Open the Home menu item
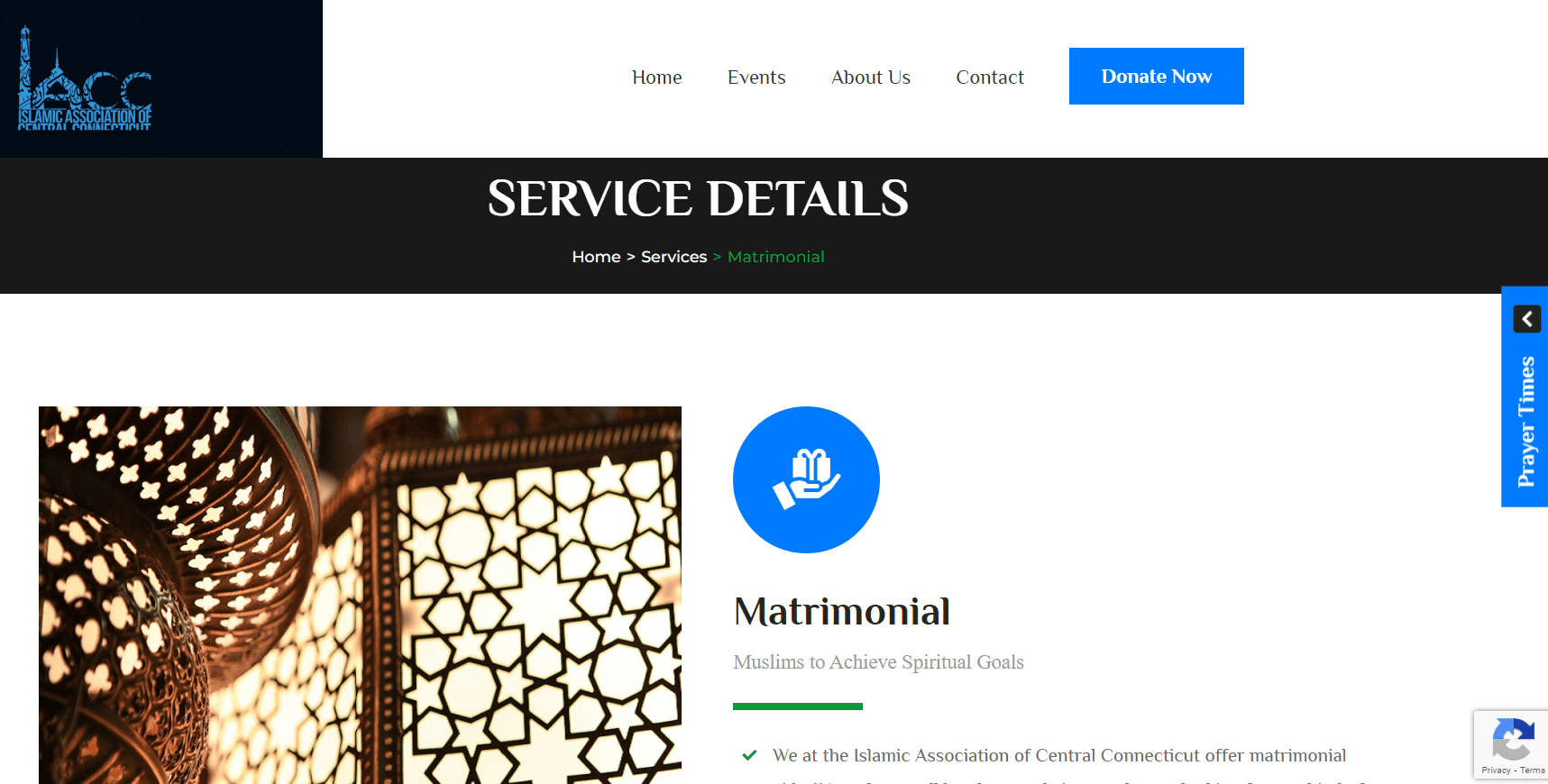The image size is (1548, 784). 656,77
